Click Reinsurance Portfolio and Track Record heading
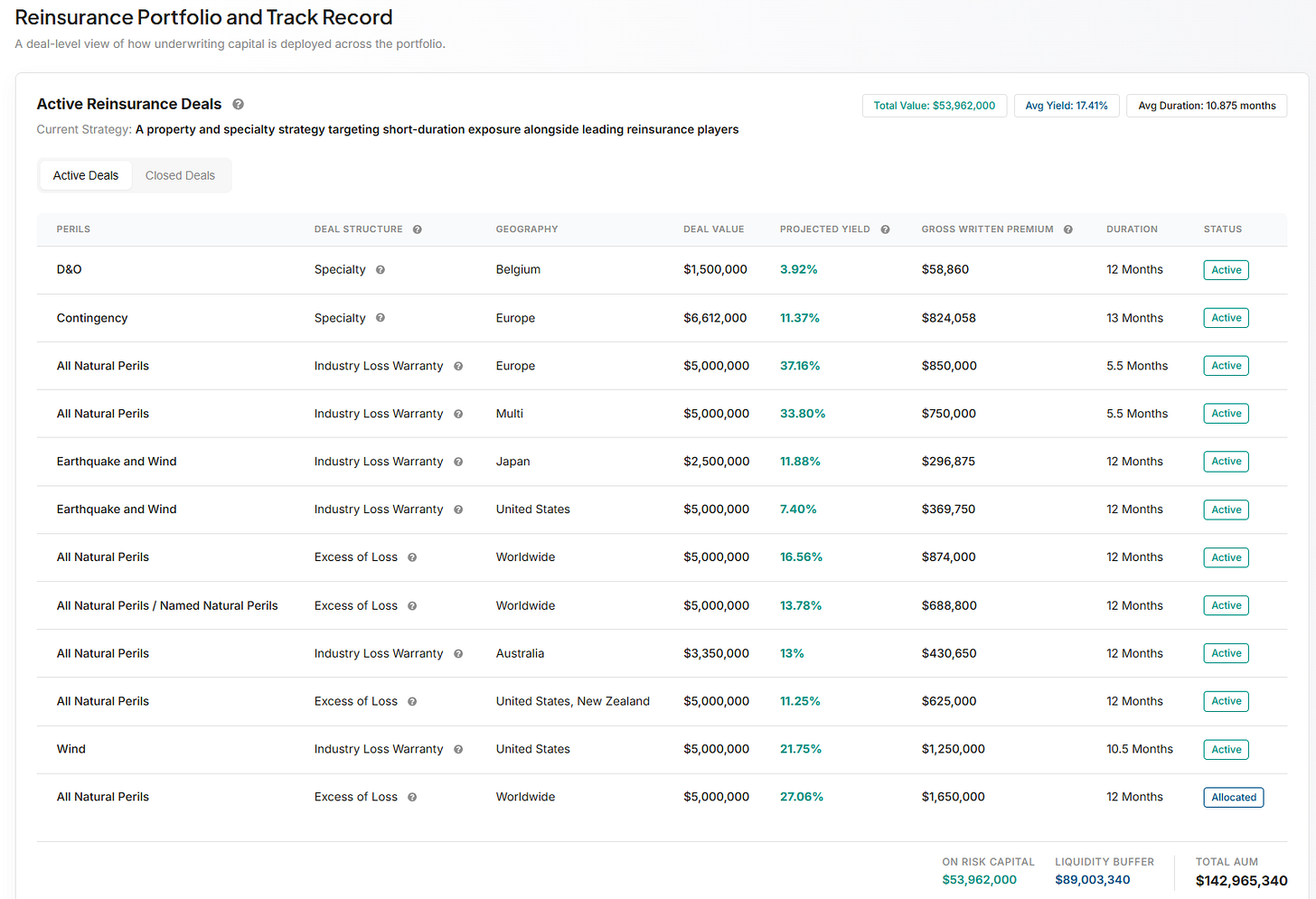The image size is (1316, 899). (203, 17)
